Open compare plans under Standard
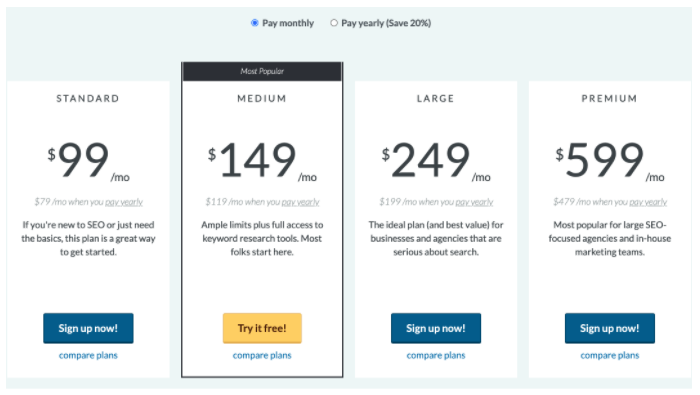700x395 pixels. click(x=88, y=355)
